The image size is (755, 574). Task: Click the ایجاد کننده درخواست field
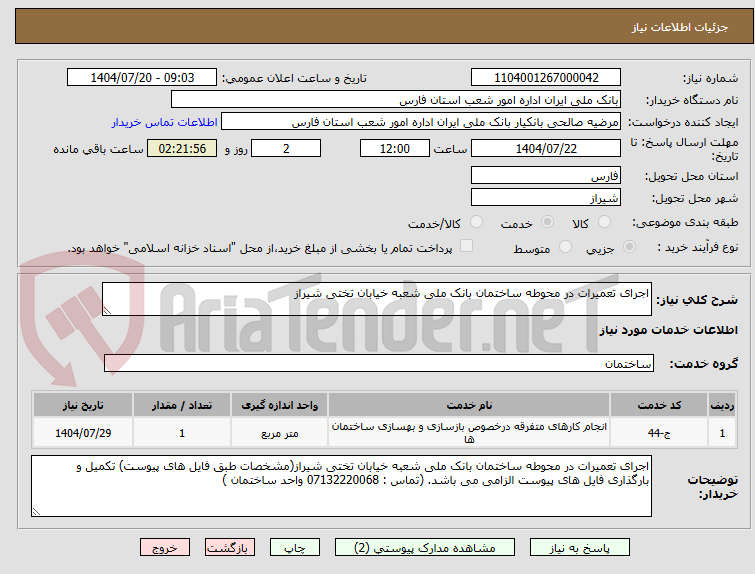pyautogui.click(x=421, y=122)
